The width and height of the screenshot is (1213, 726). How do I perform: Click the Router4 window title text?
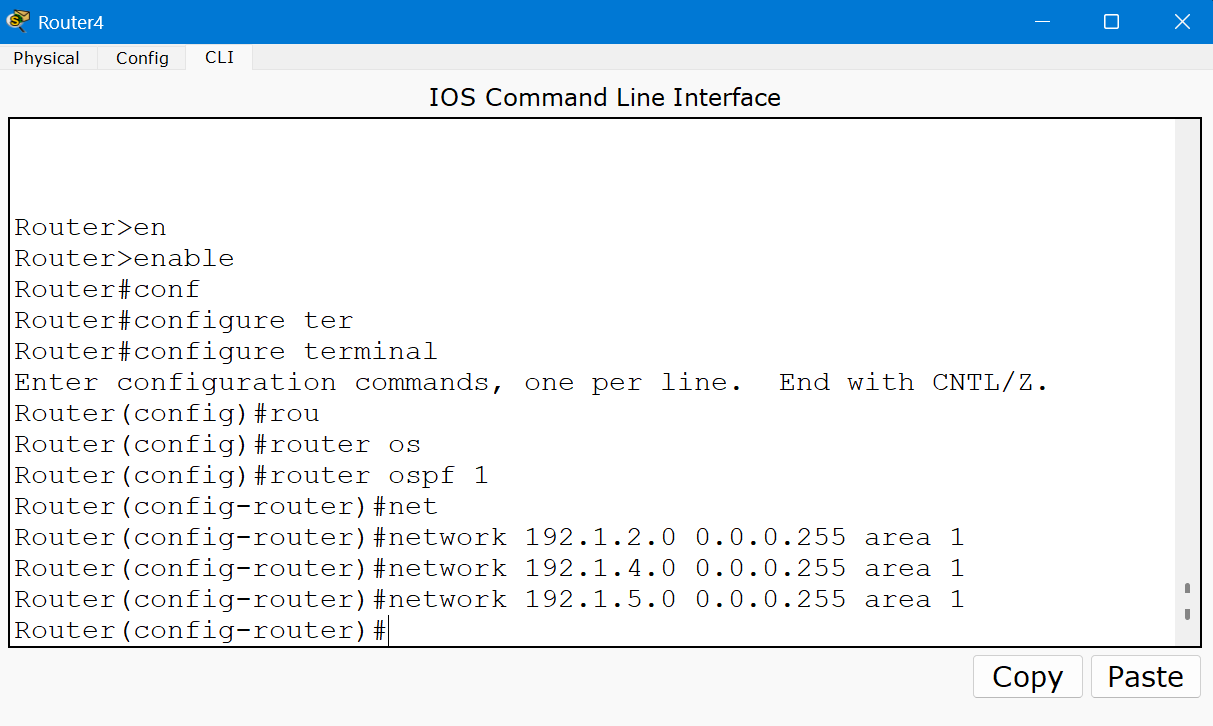[x=70, y=22]
